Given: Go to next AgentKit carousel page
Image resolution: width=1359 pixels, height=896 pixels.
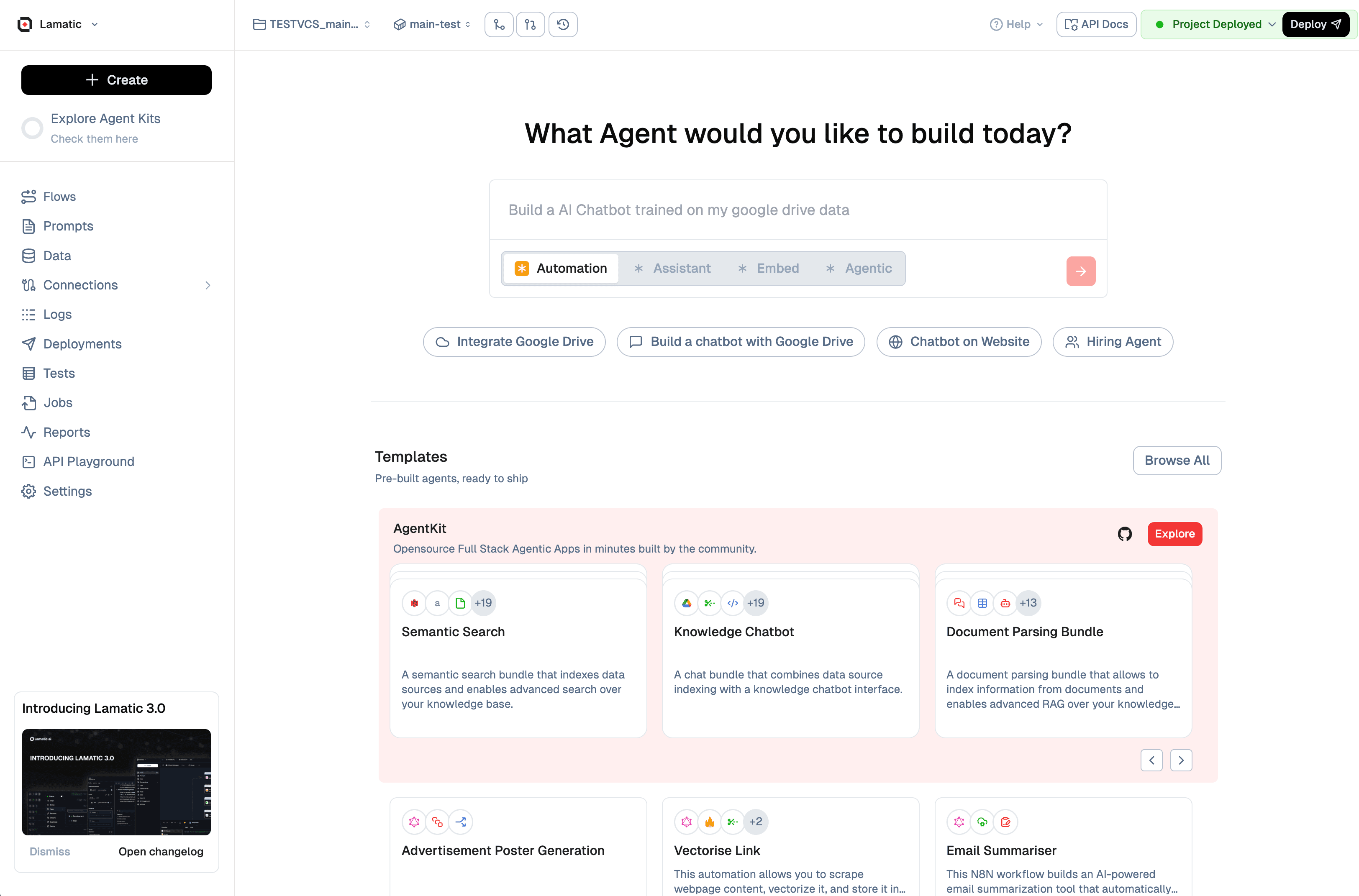Looking at the screenshot, I should (1181, 760).
